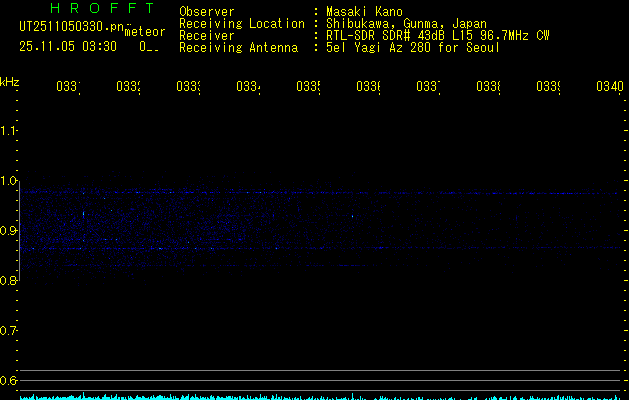
Task: Click the Receiving Antenna field label
Action: 238,48
